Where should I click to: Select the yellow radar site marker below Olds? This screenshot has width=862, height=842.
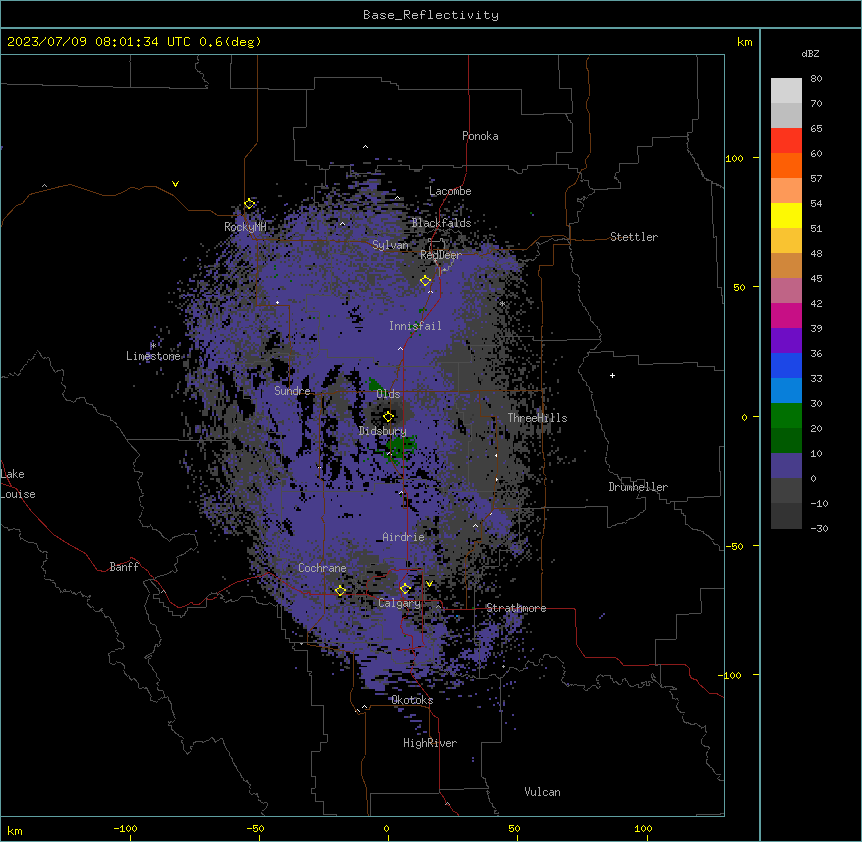tap(389, 417)
